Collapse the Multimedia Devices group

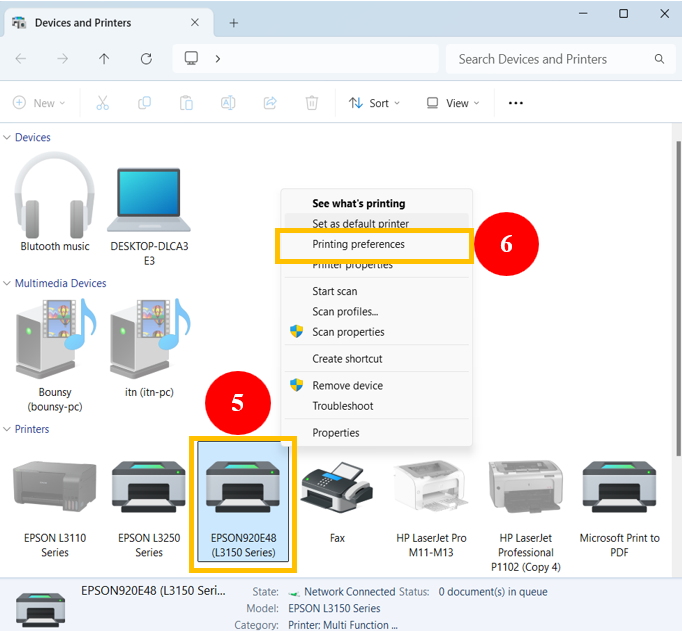coord(8,284)
